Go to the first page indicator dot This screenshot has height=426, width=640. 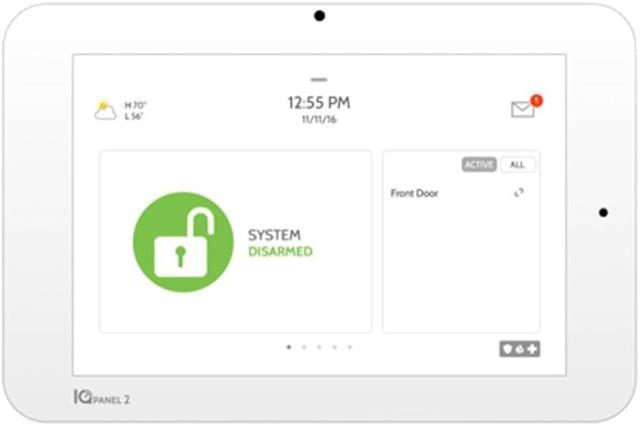coord(289,347)
